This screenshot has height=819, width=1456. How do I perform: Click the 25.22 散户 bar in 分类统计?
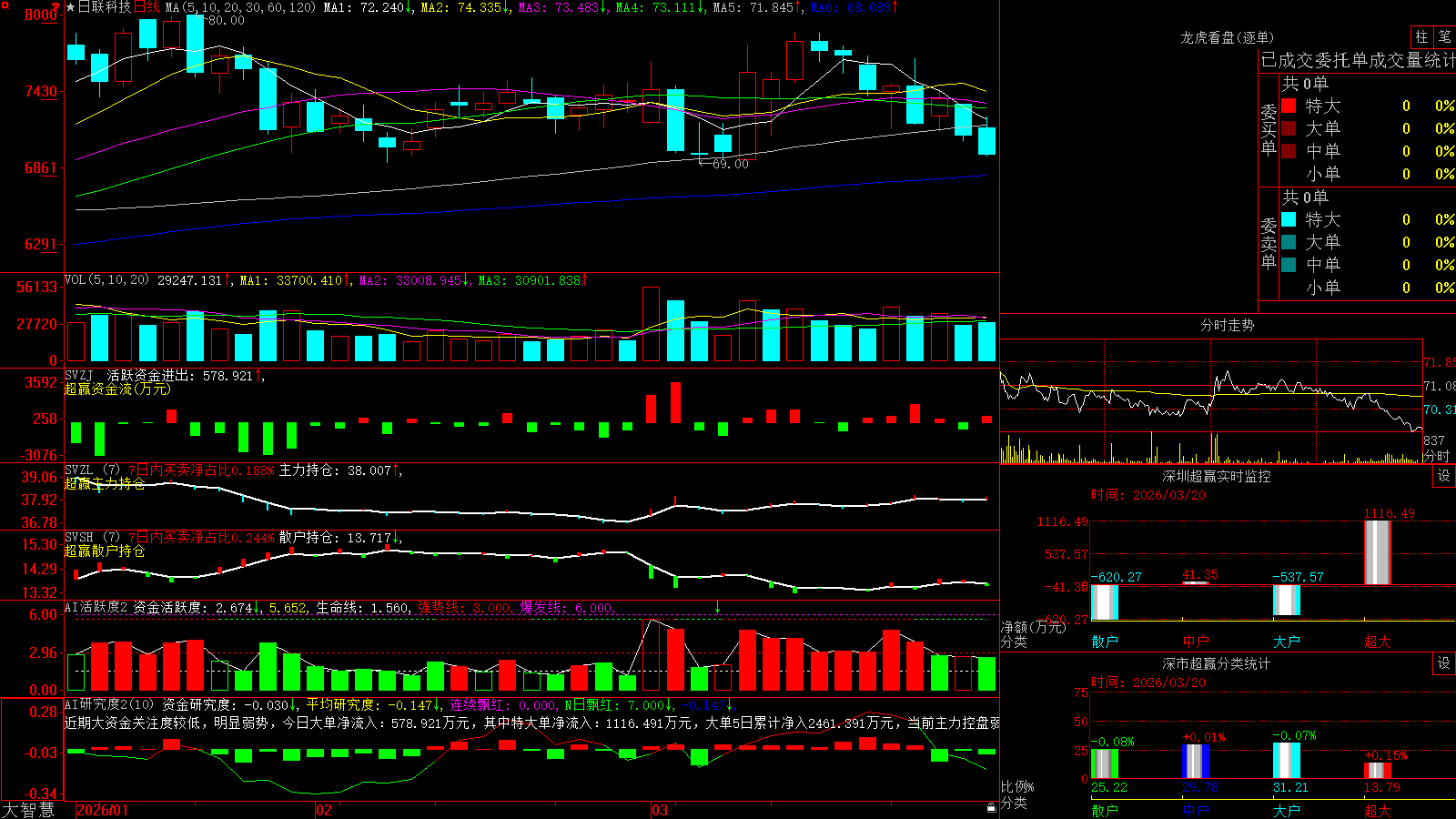coord(1105,763)
